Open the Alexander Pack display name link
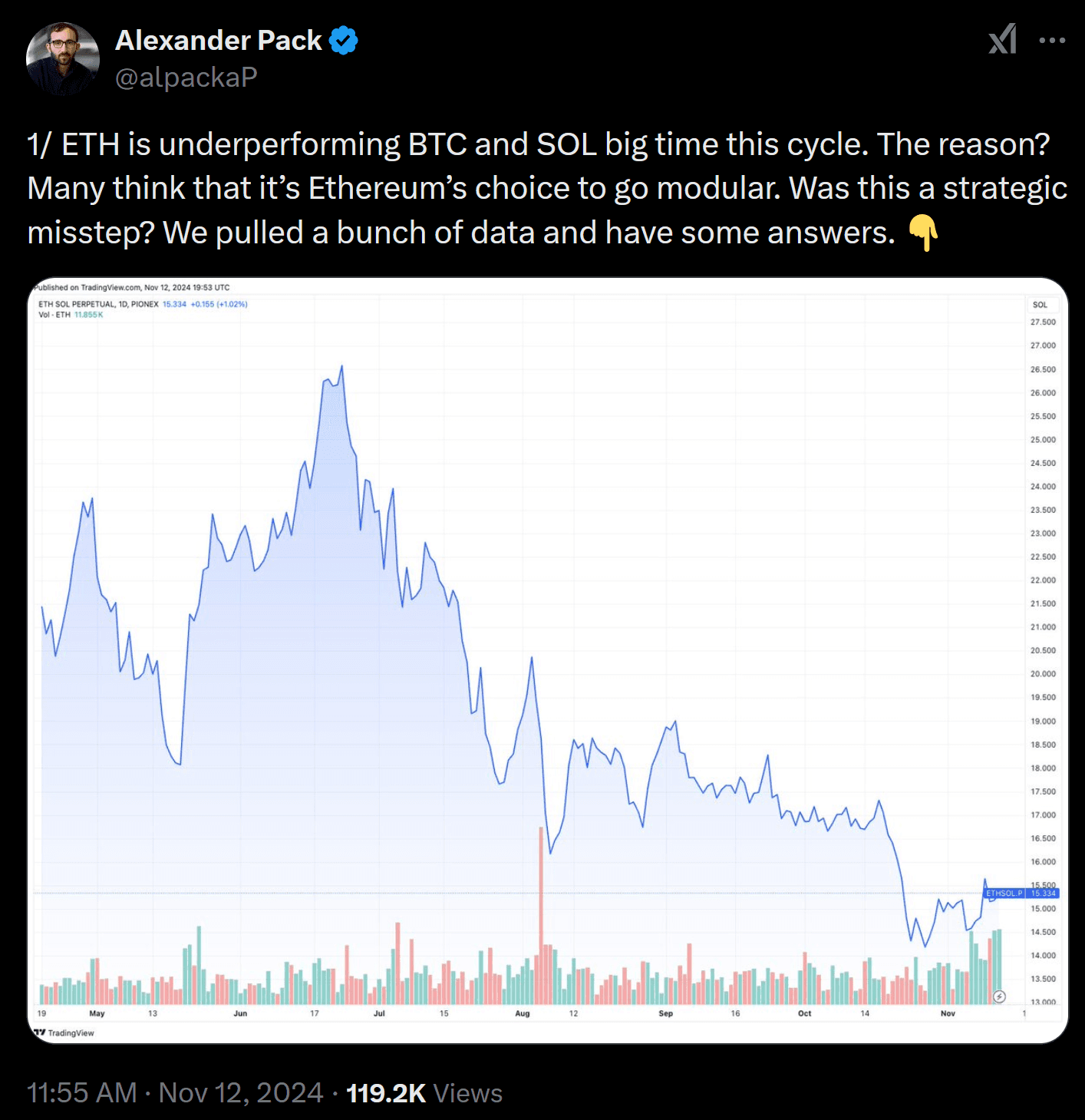Image resolution: width=1085 pixels, height=1120 pixels. pos(219,41)
